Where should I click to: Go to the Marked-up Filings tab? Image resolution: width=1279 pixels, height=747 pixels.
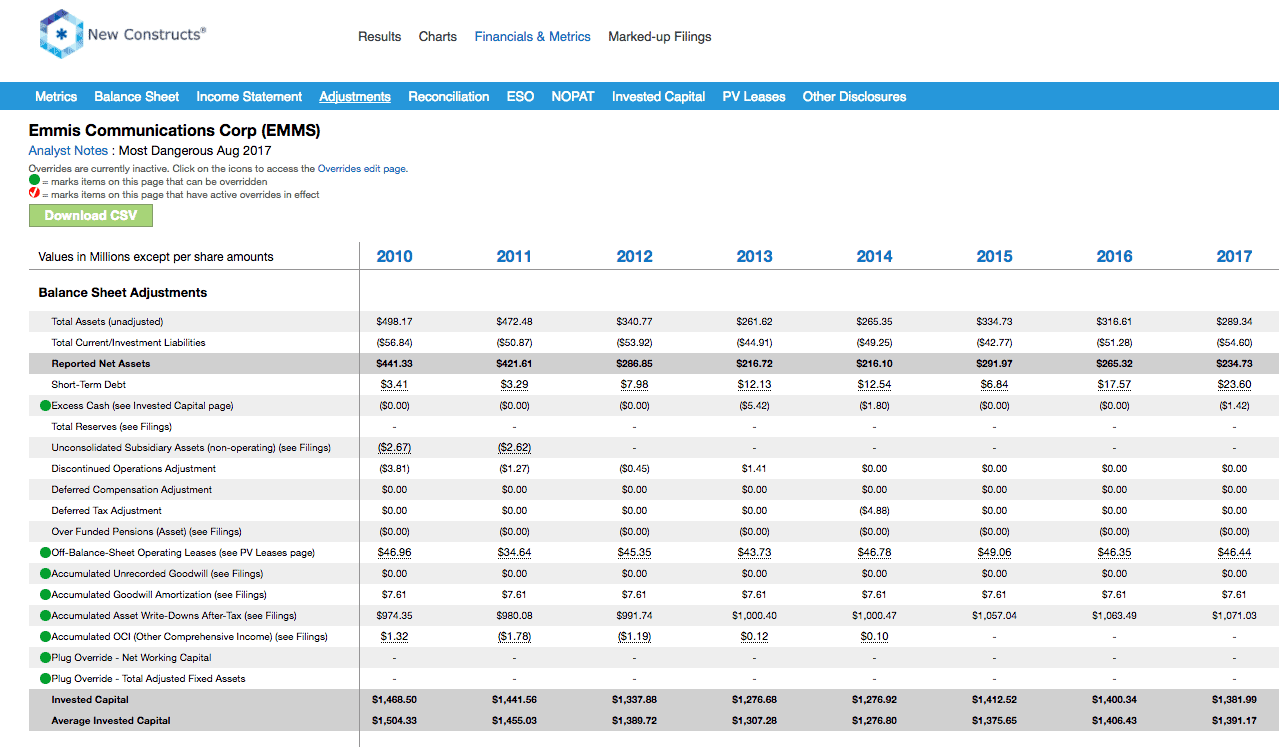click(x=660, y=37)
